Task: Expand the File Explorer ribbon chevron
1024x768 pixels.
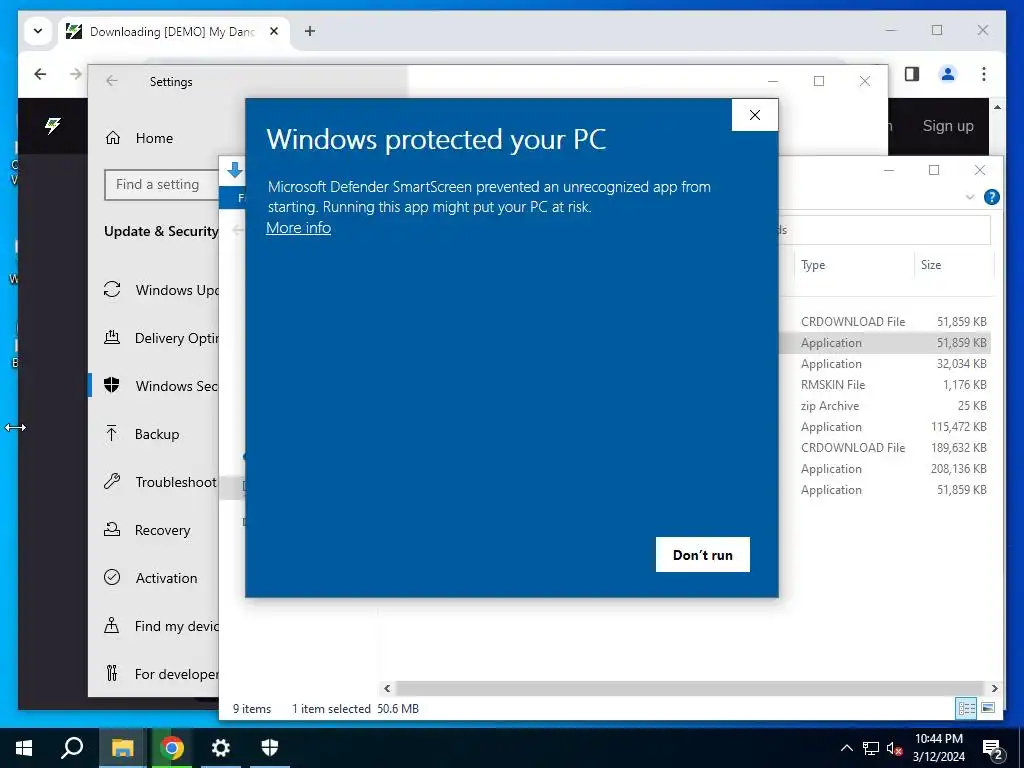Action: [970, 197]
